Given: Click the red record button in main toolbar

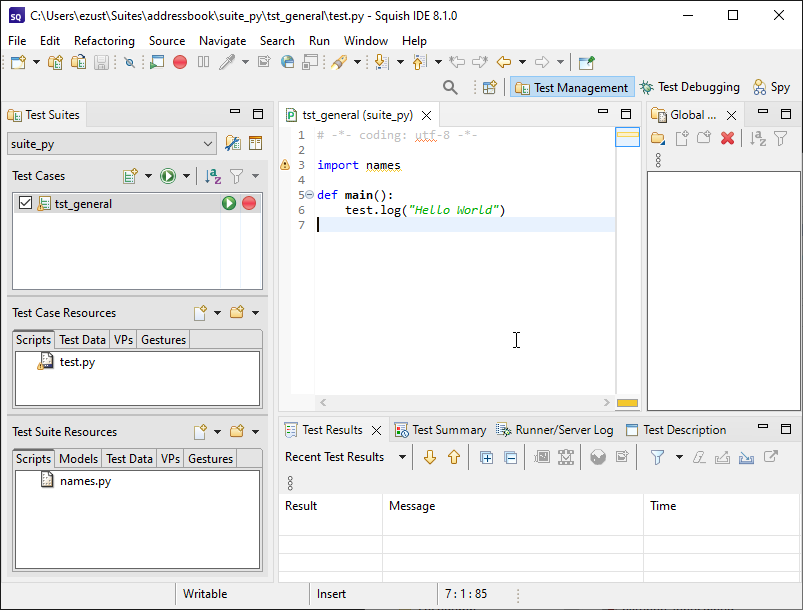Looking at the screenshot, I should pyautogui.click(x=180, y=62).
